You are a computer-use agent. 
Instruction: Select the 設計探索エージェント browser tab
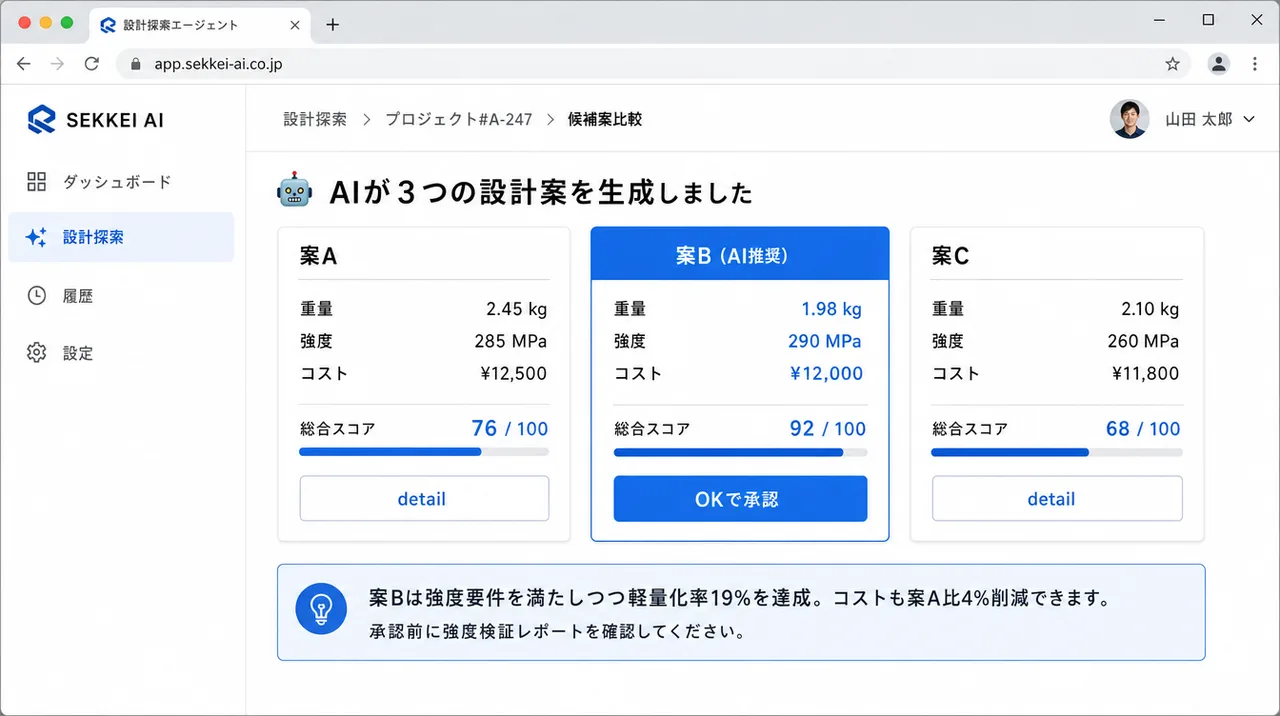pos(202,25)
